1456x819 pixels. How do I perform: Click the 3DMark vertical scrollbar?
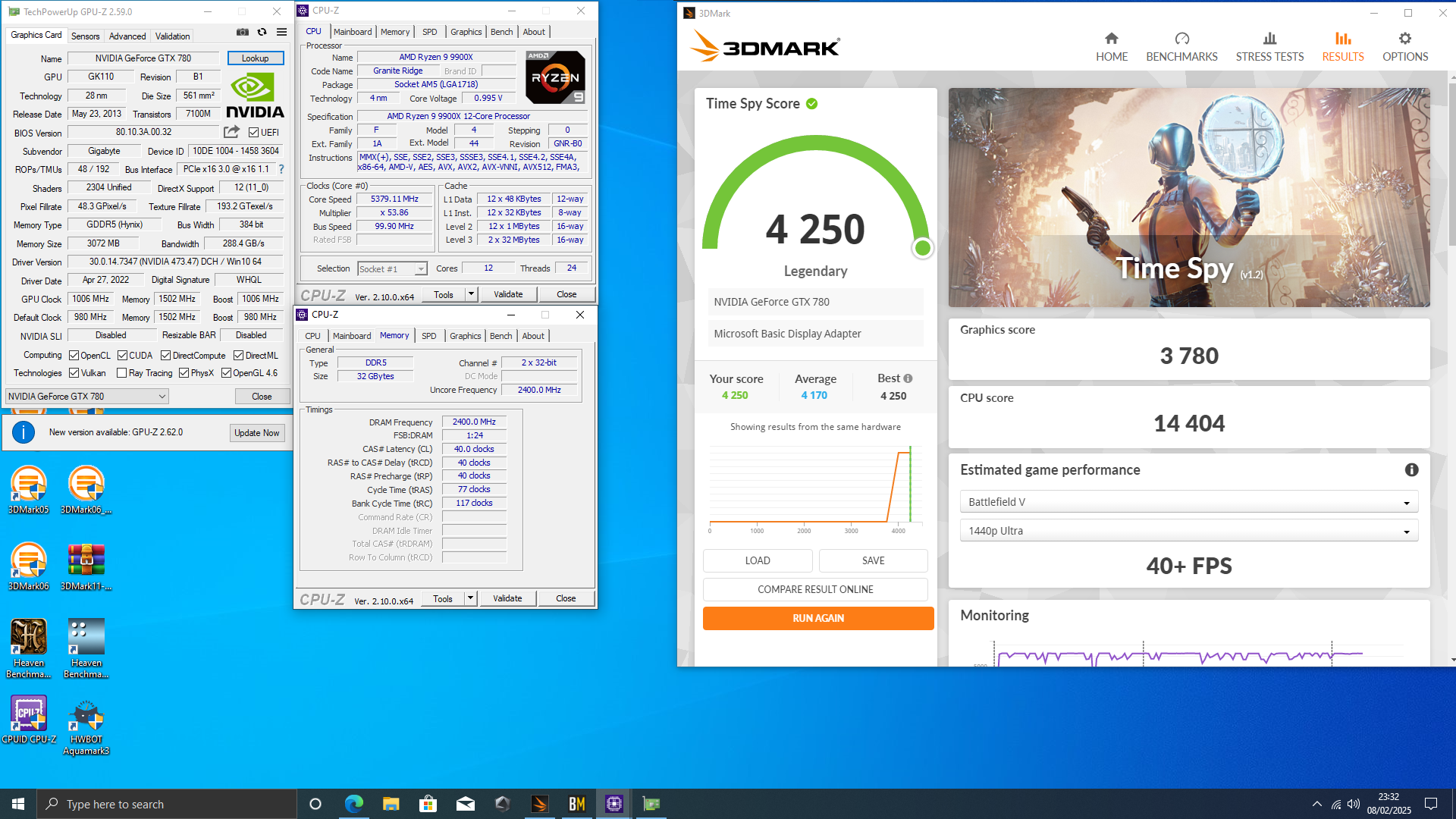point(1451,163)
